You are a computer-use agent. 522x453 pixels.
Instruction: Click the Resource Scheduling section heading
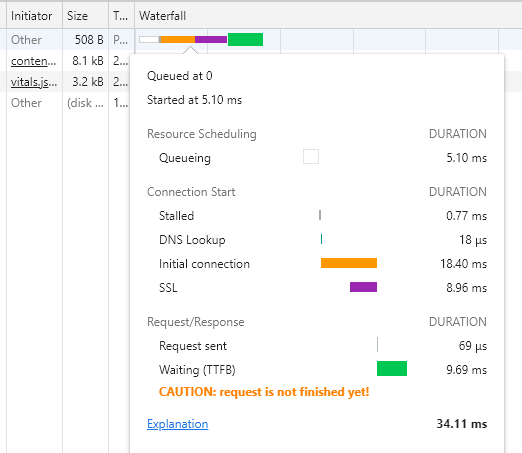202,134
